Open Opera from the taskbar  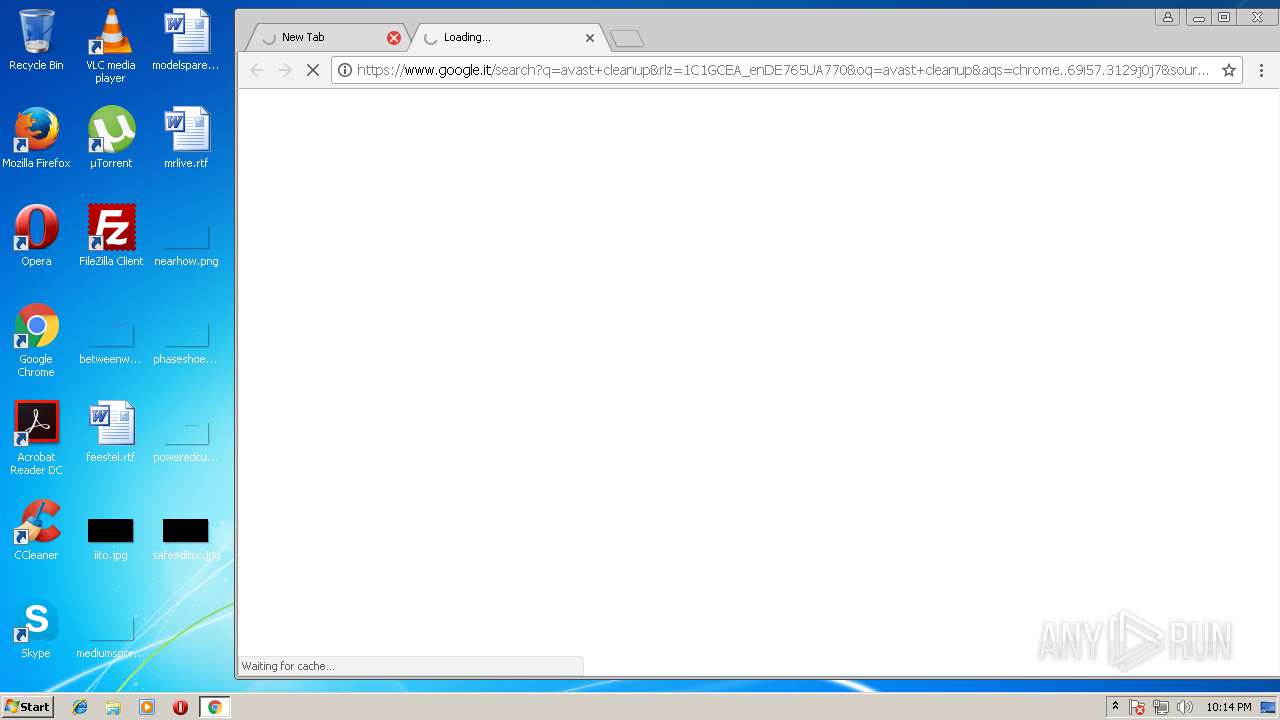[x=180, y=707]
